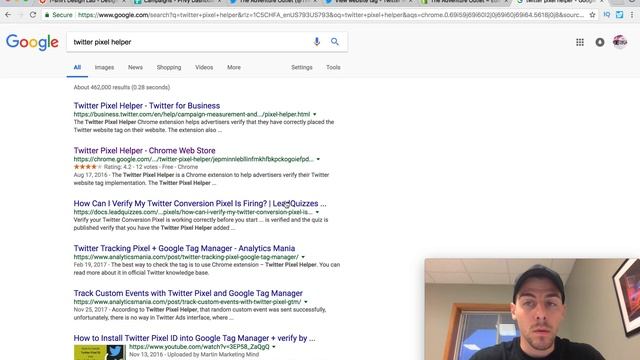Expand arrow next to business.twitter.com URL

pos(314,115)
